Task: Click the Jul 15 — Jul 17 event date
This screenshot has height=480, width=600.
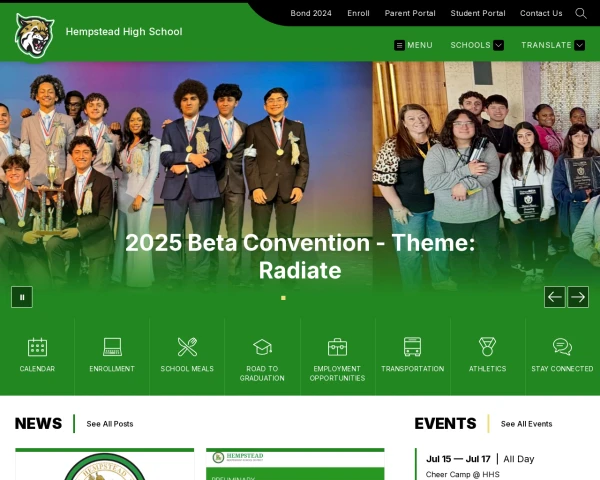Action: 458,459
